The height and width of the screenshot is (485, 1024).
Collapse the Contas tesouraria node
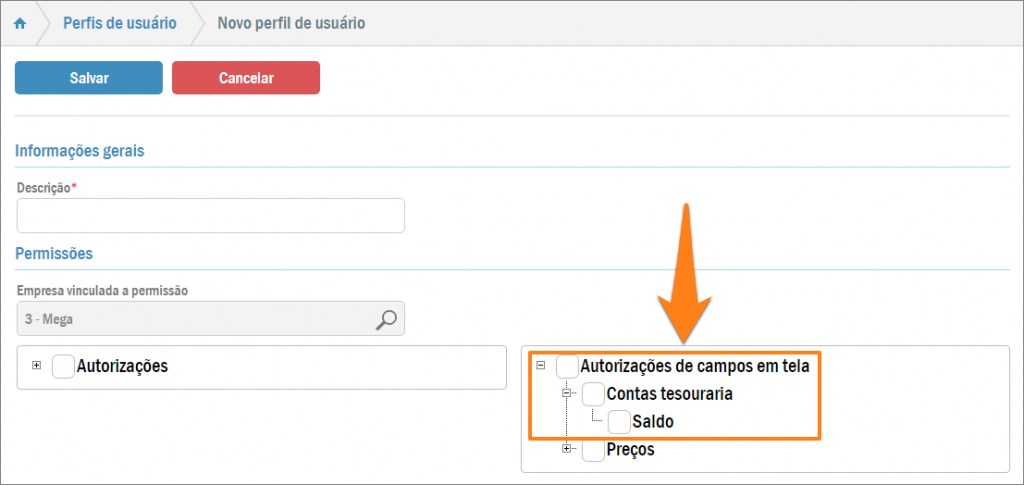tap(567, 393)
